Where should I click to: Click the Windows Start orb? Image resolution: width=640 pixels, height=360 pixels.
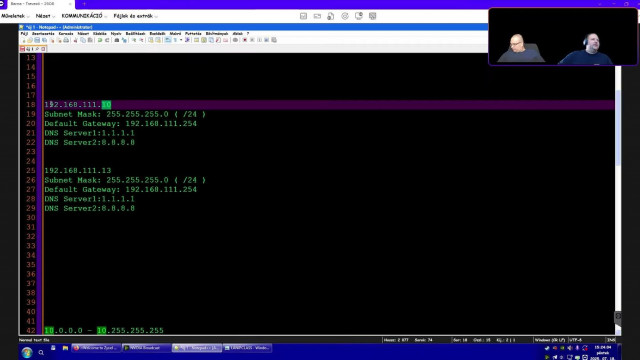point(27,353)
